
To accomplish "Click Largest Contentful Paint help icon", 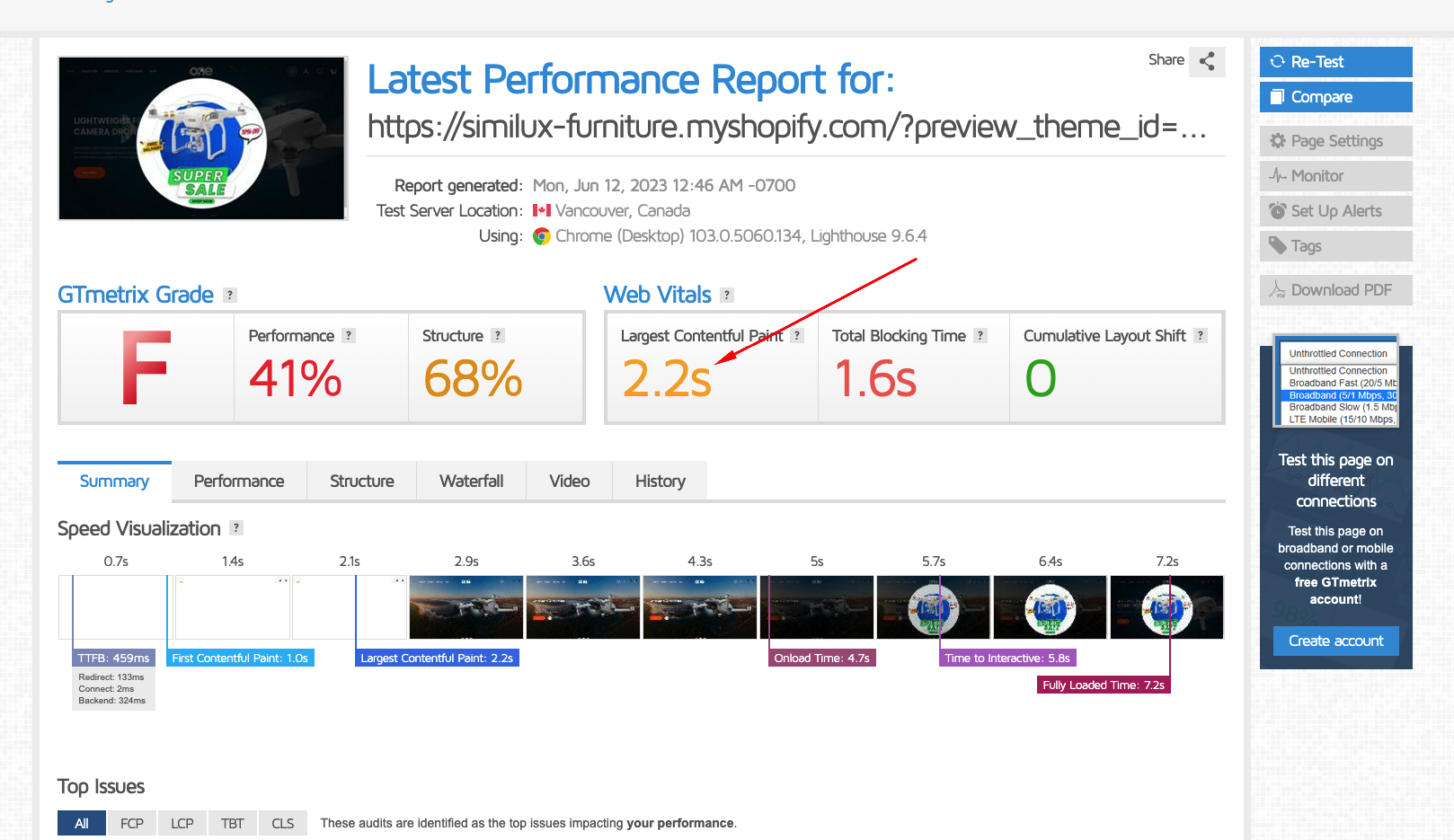I will pyautogui.click(x=797, y=335).
